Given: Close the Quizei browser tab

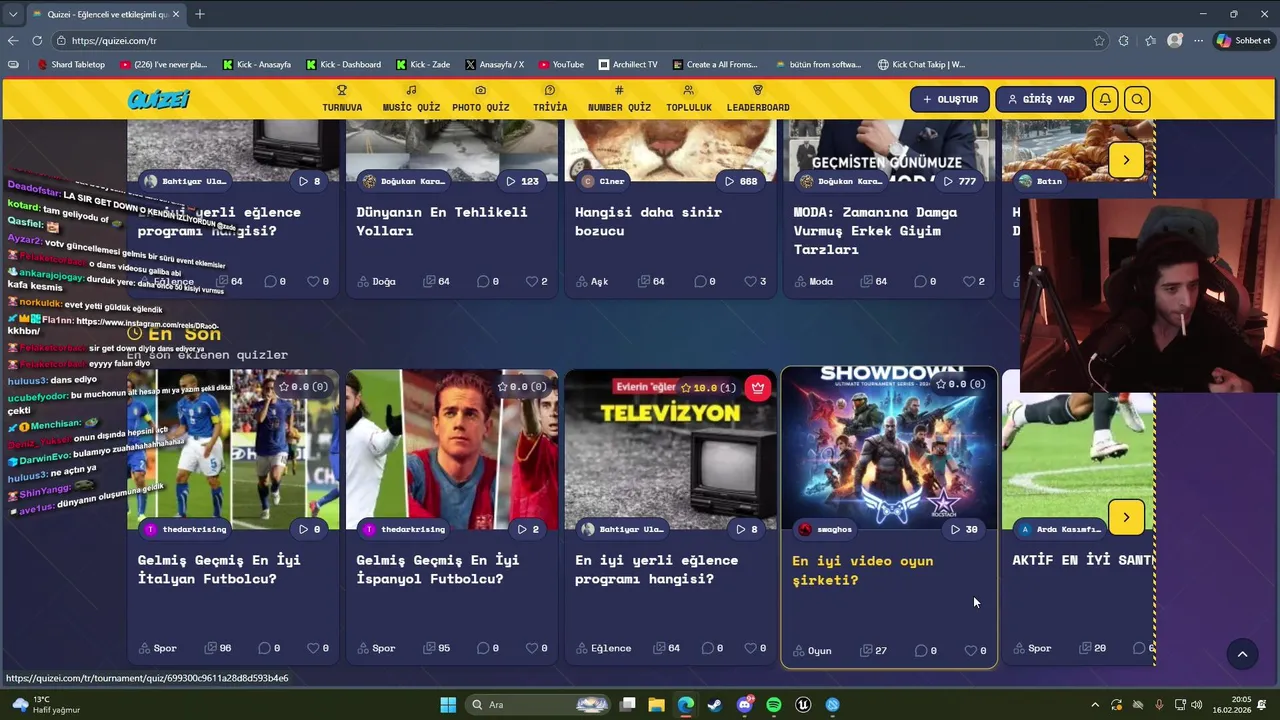Looking at the screenshot, I should coord(177,14).
